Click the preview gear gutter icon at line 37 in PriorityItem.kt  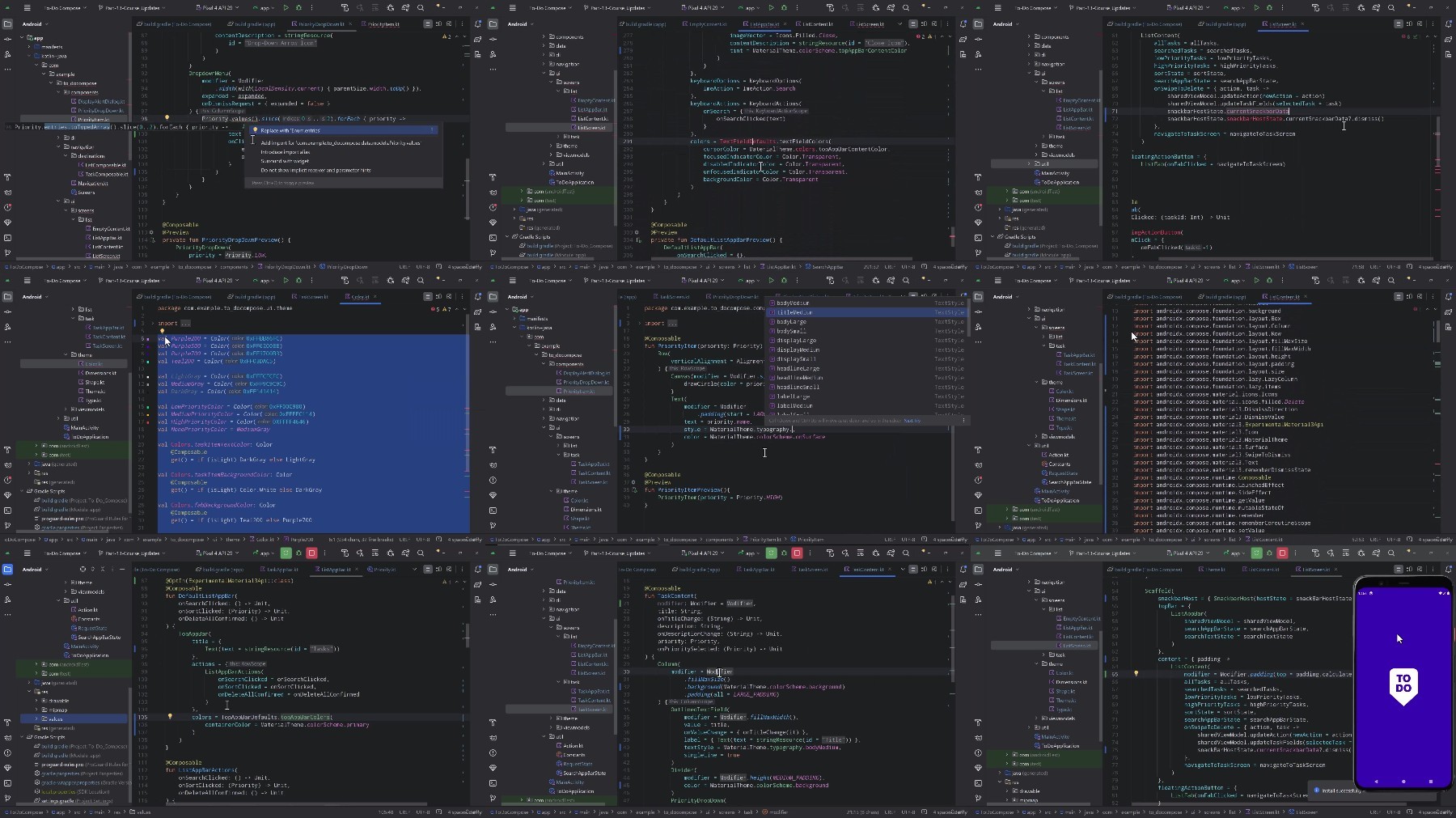click(x=633, y=482)
